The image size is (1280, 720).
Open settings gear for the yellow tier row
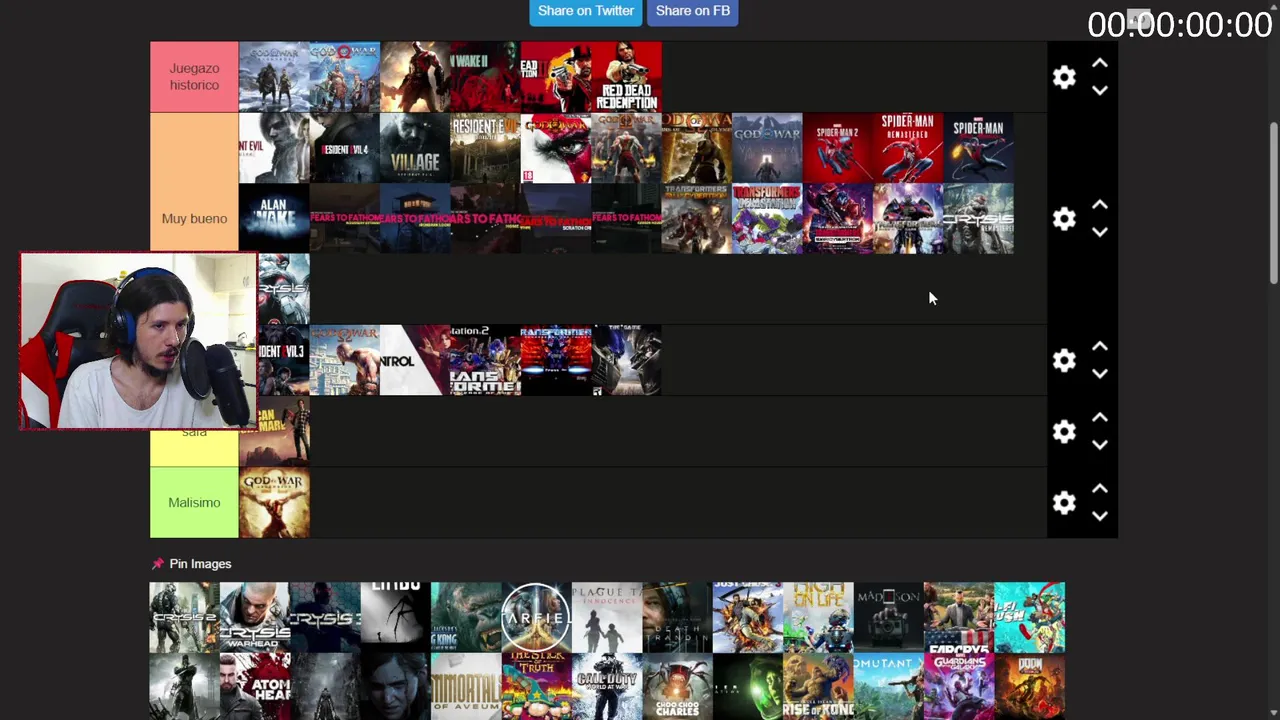point(1064,431)
